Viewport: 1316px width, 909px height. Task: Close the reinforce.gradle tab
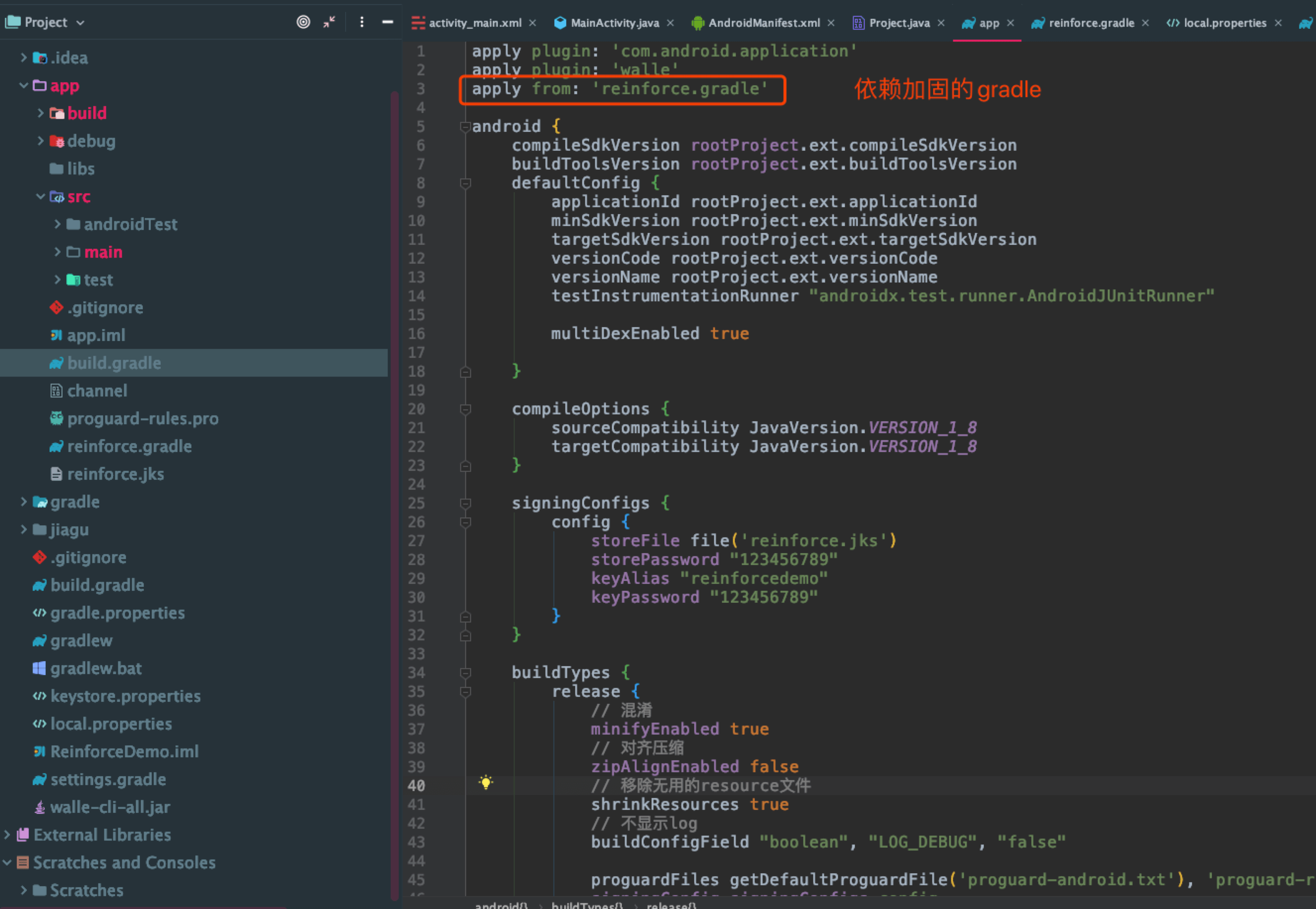(x=1145, y=23)
